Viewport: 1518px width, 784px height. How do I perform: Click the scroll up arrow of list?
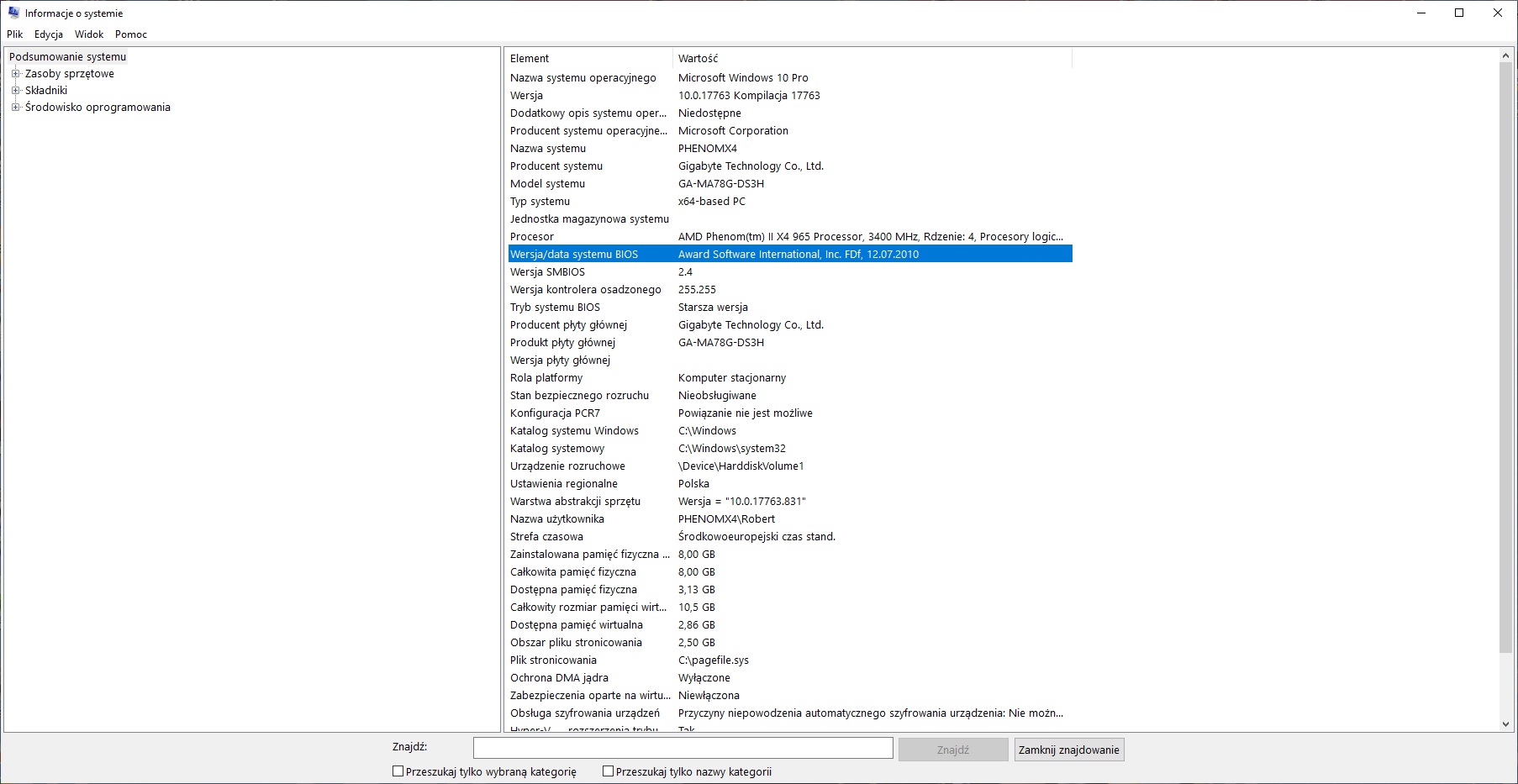coord(1505,55)
